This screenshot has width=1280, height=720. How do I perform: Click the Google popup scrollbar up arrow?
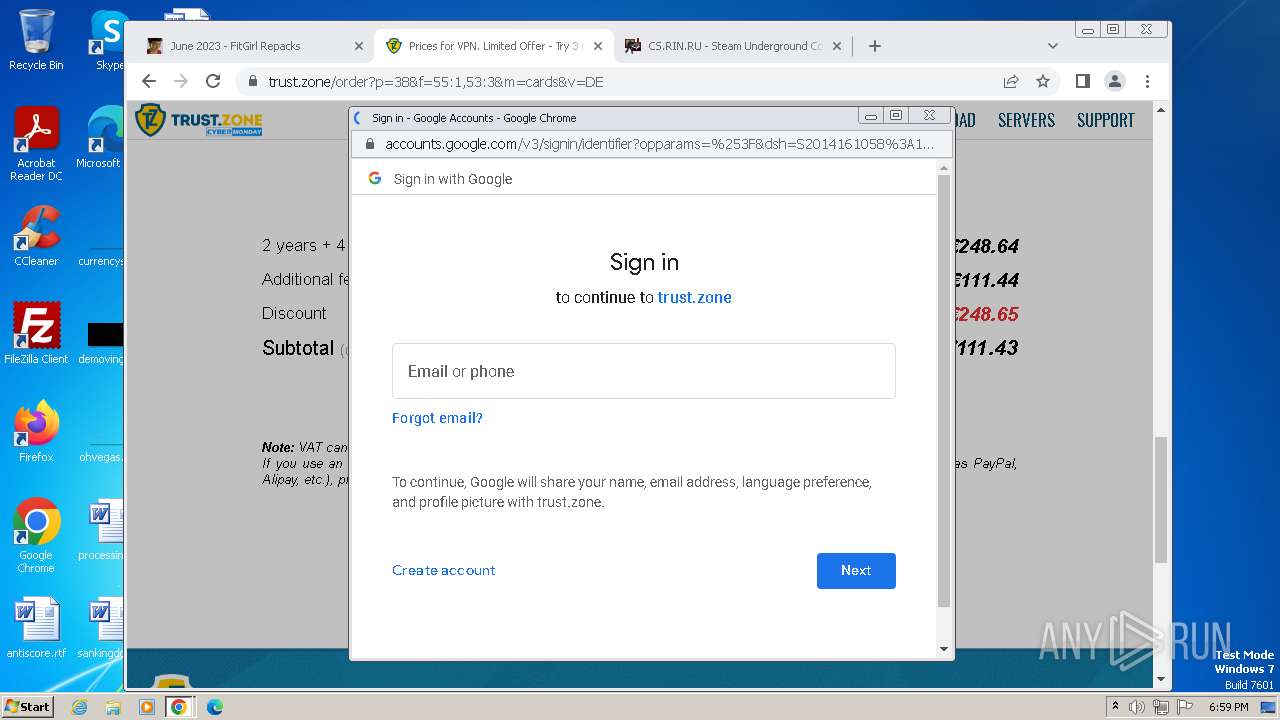point(944,168)
